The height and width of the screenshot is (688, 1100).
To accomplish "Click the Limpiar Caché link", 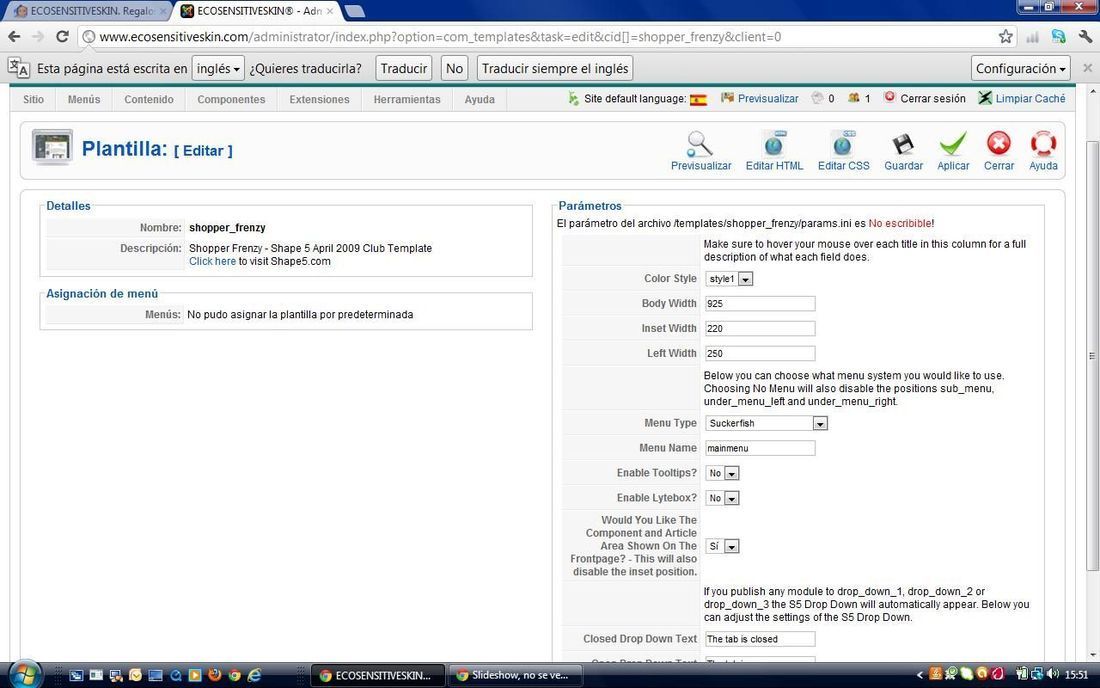I will [1031, 98].
